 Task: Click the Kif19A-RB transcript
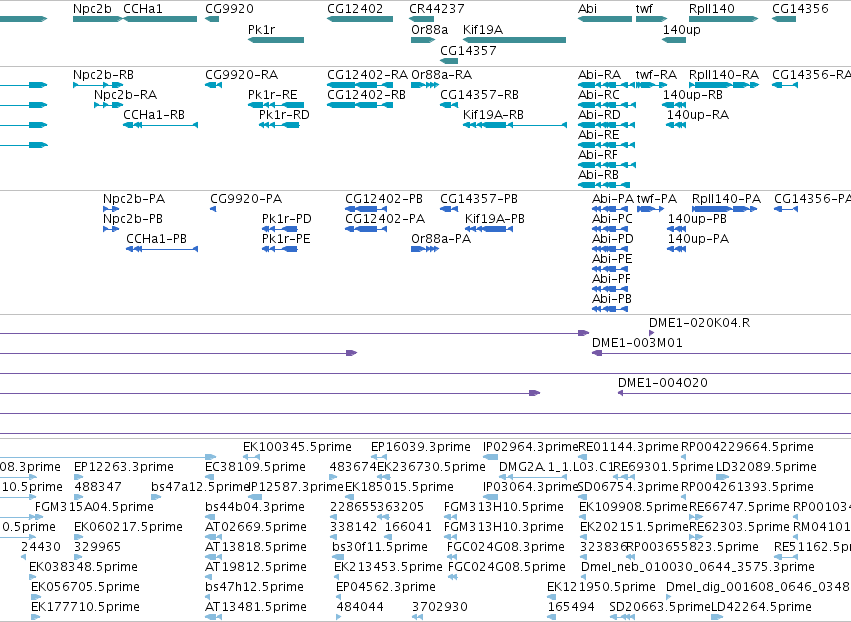pyautogui.click(x=515, y=125)
